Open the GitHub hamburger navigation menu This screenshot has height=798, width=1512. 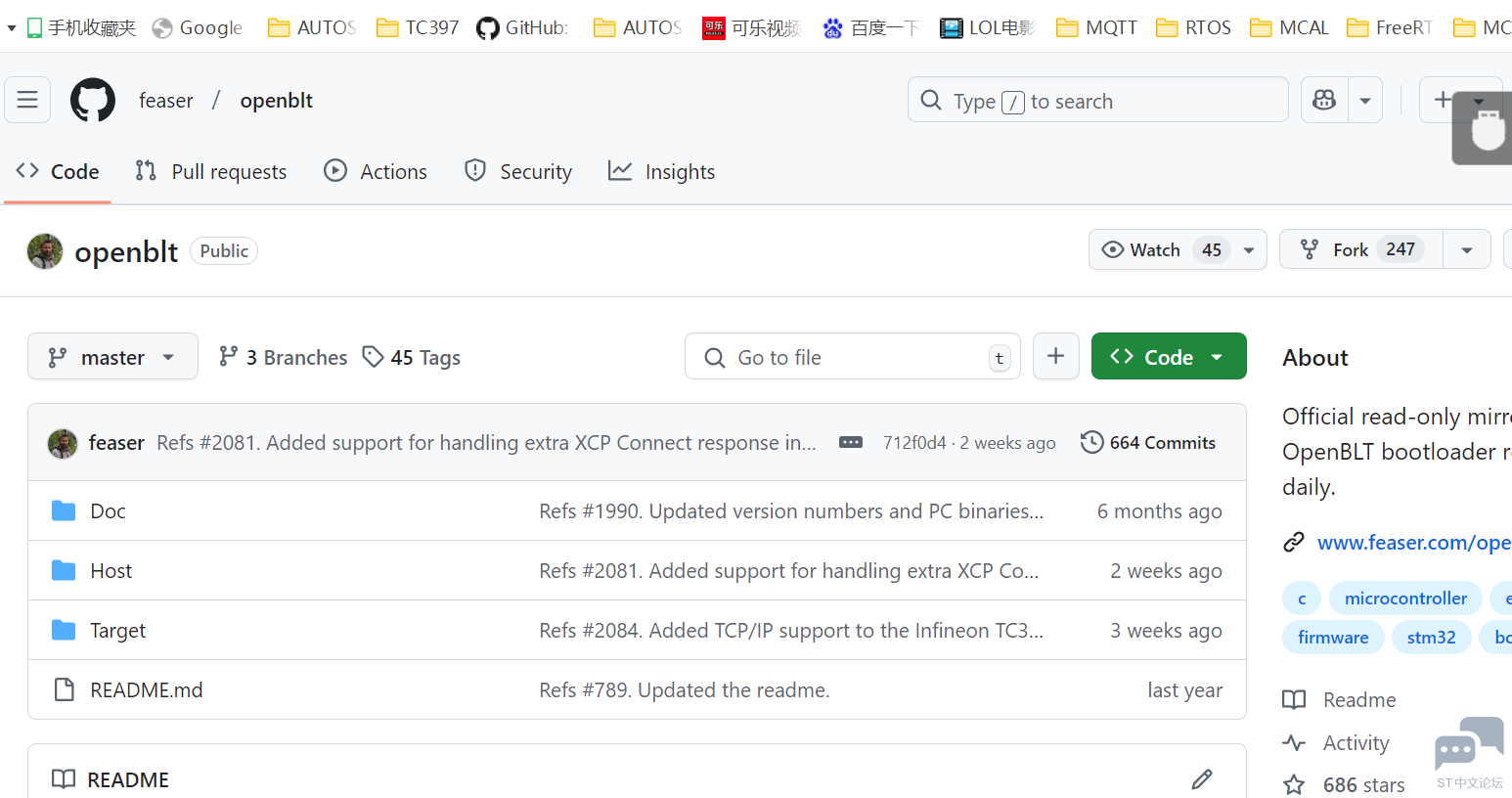point(27,100)
